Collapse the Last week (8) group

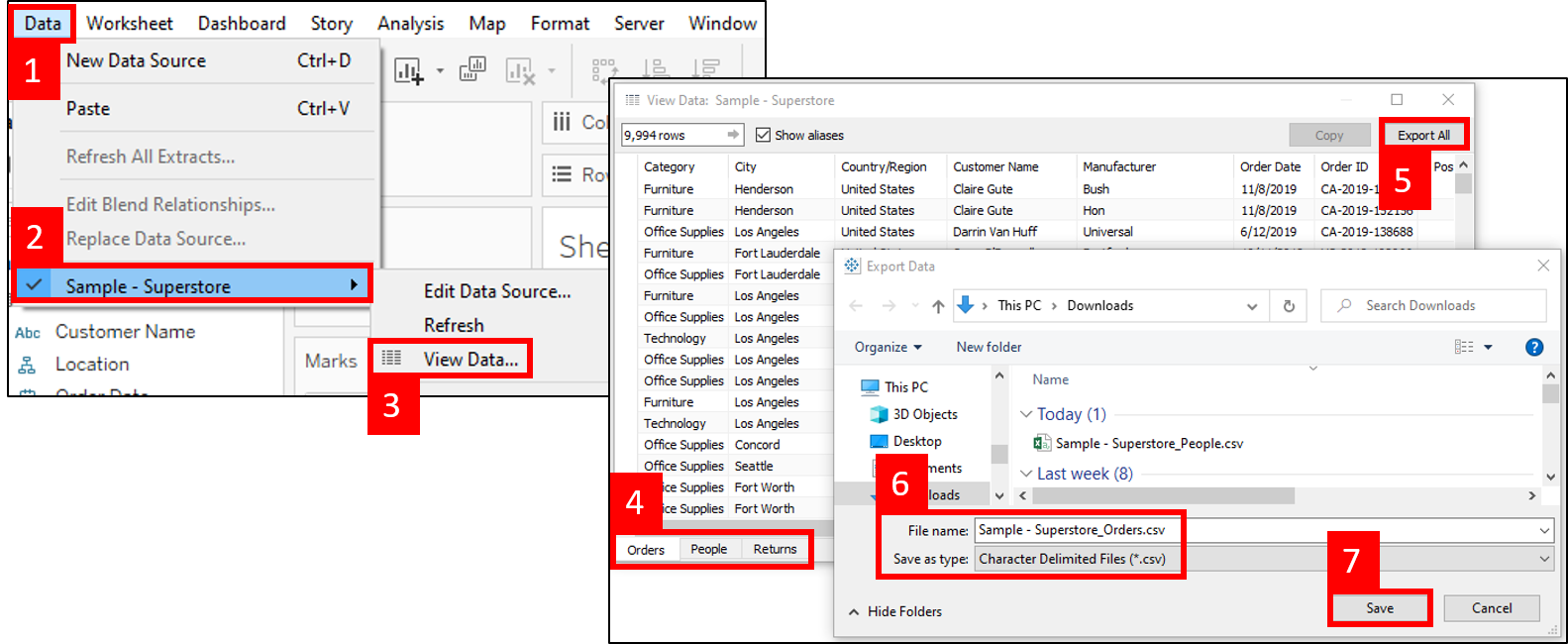1026,474
